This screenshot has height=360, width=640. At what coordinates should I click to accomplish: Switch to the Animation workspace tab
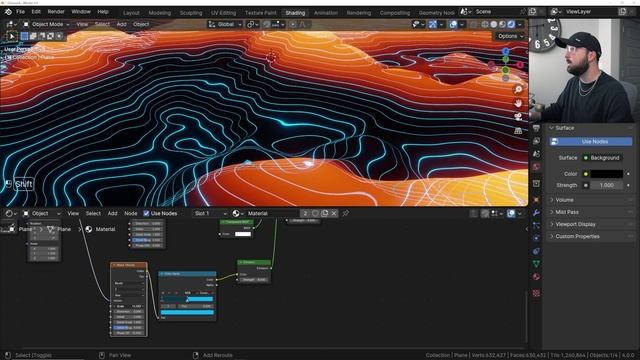pos(326,13)
